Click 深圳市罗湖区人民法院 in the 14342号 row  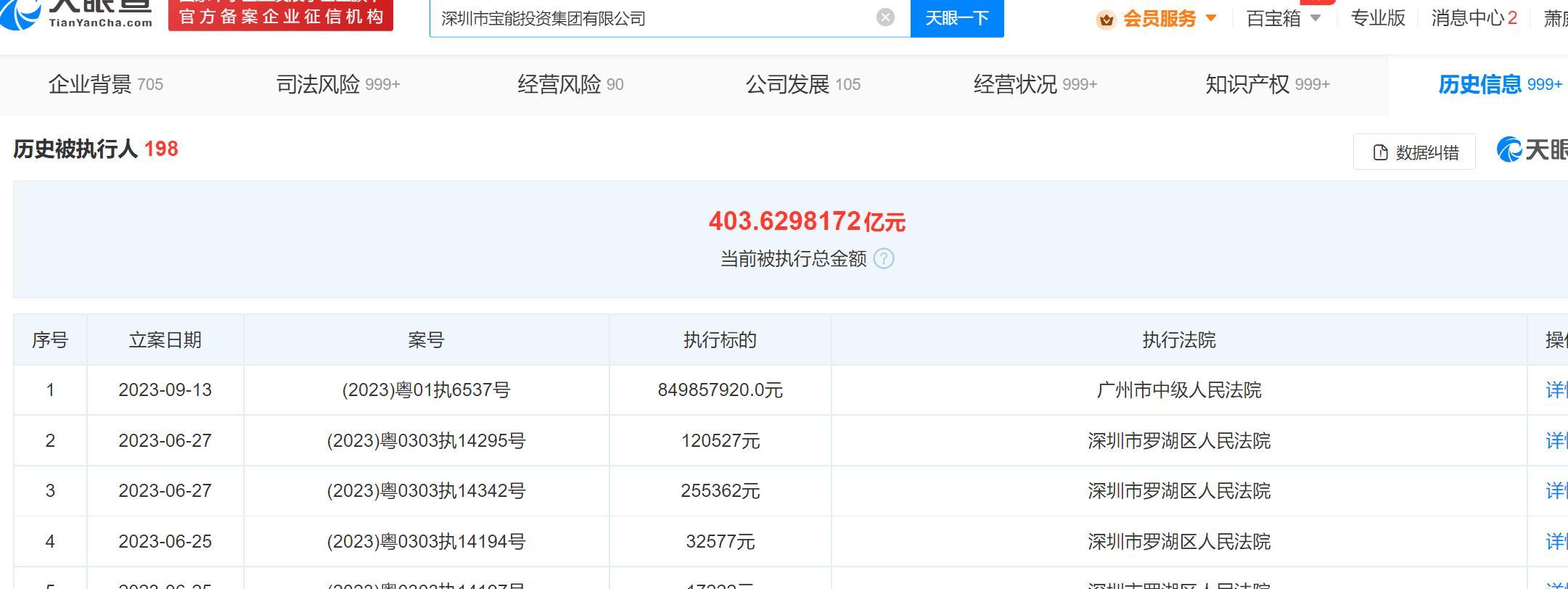pos(1179,491)
